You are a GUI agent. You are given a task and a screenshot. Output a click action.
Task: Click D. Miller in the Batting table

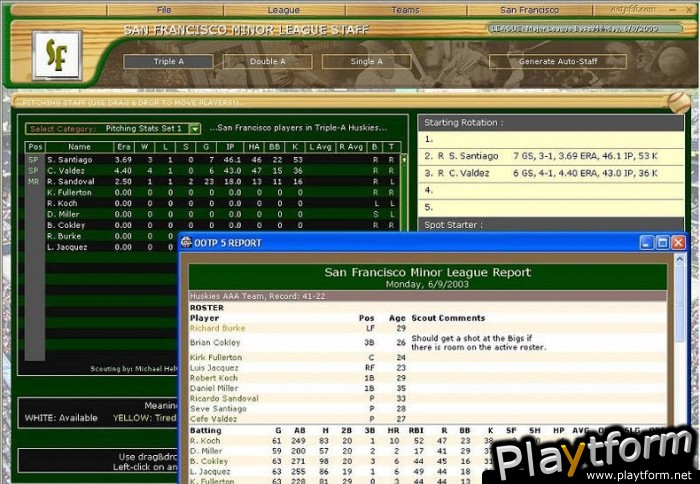coord(206,451)
